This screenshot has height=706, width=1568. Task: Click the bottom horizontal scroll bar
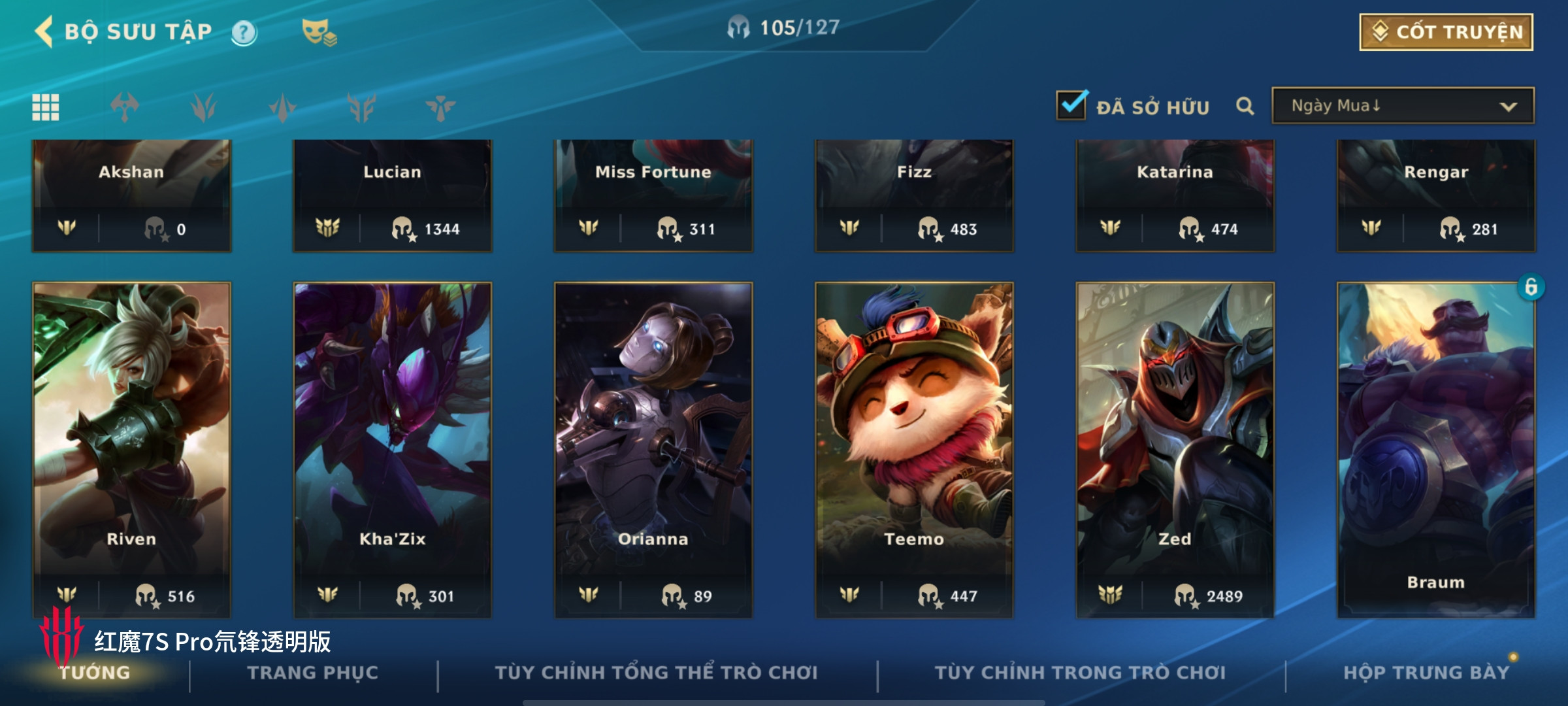[x=784, y=703]
